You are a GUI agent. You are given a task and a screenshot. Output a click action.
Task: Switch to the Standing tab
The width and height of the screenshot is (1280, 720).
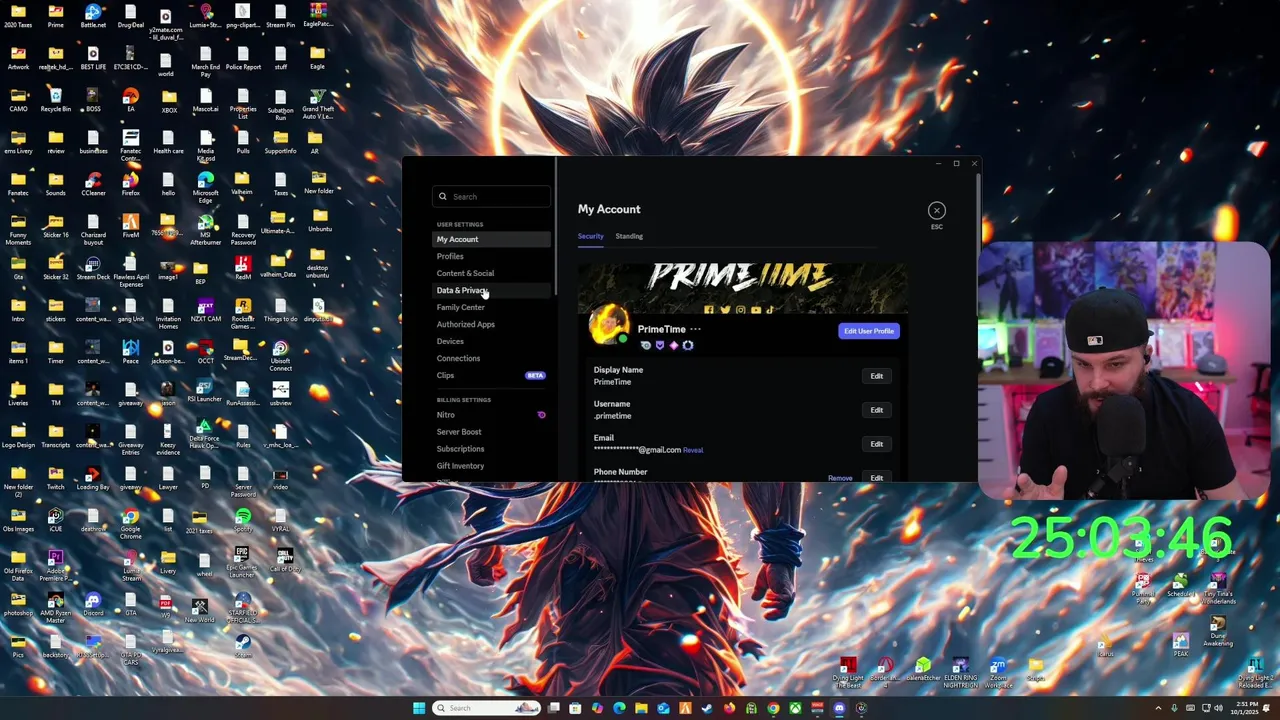point(629,236)
